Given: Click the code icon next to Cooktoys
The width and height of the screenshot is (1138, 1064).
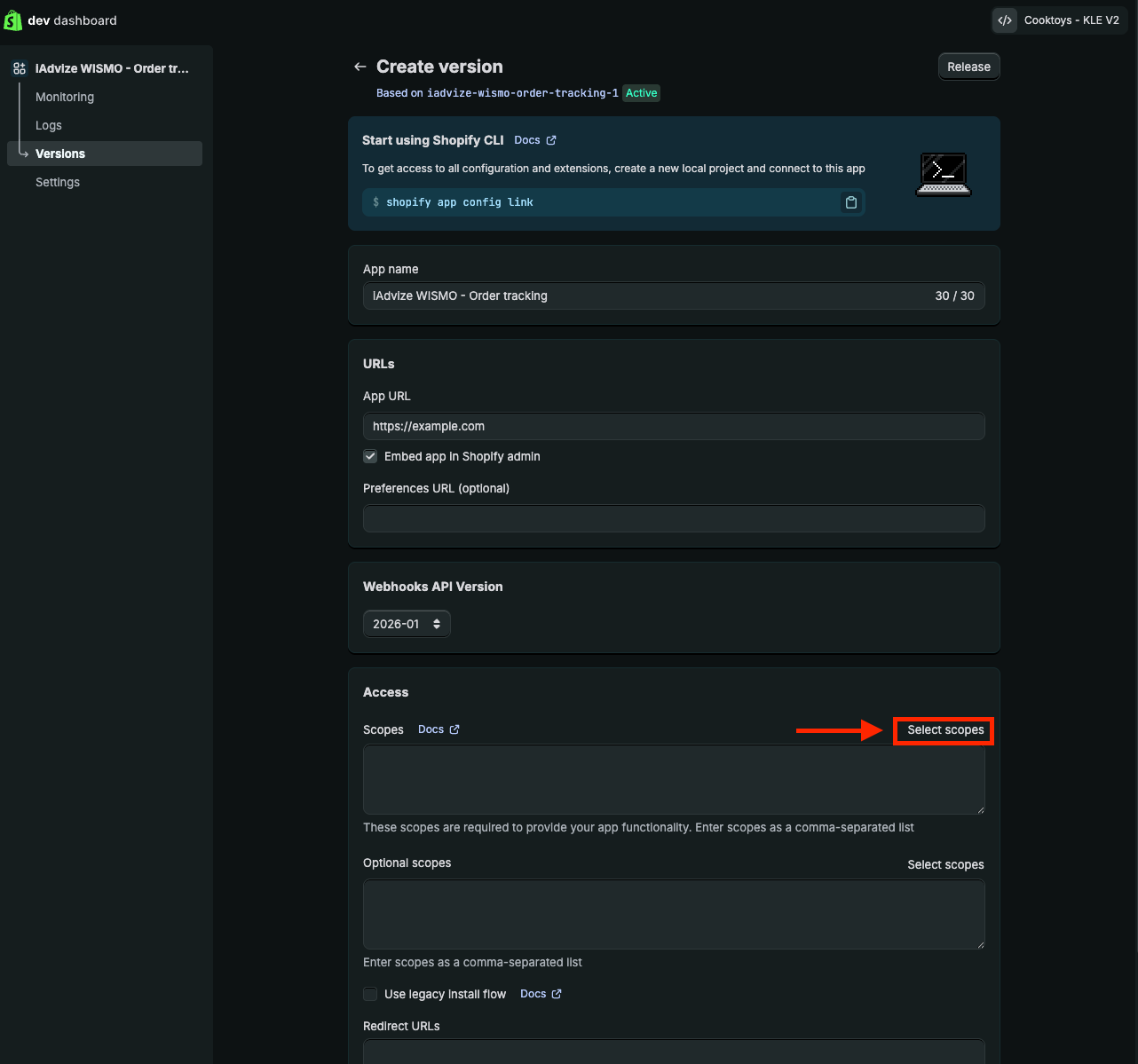Looking at the screenshot, I should pos(1005,20).
